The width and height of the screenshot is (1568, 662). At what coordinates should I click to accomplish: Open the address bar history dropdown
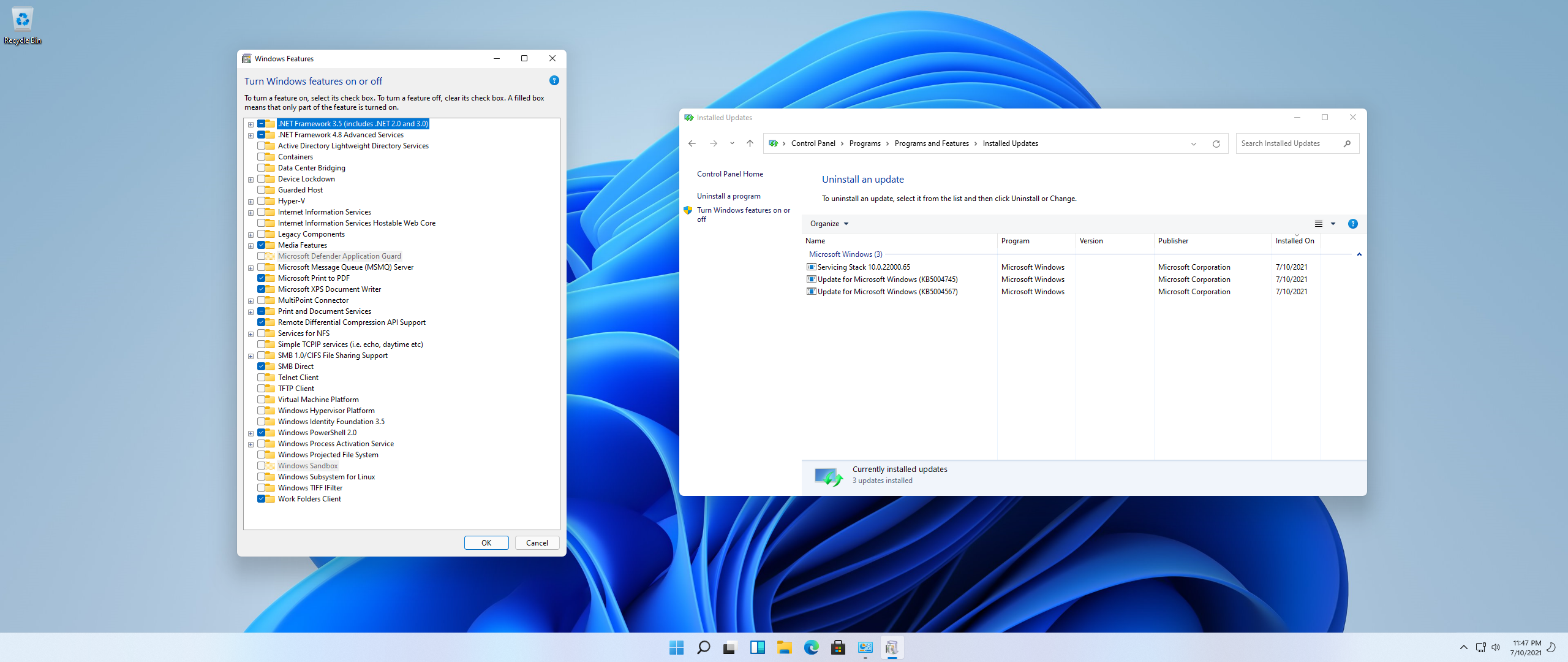point(1193,143)
